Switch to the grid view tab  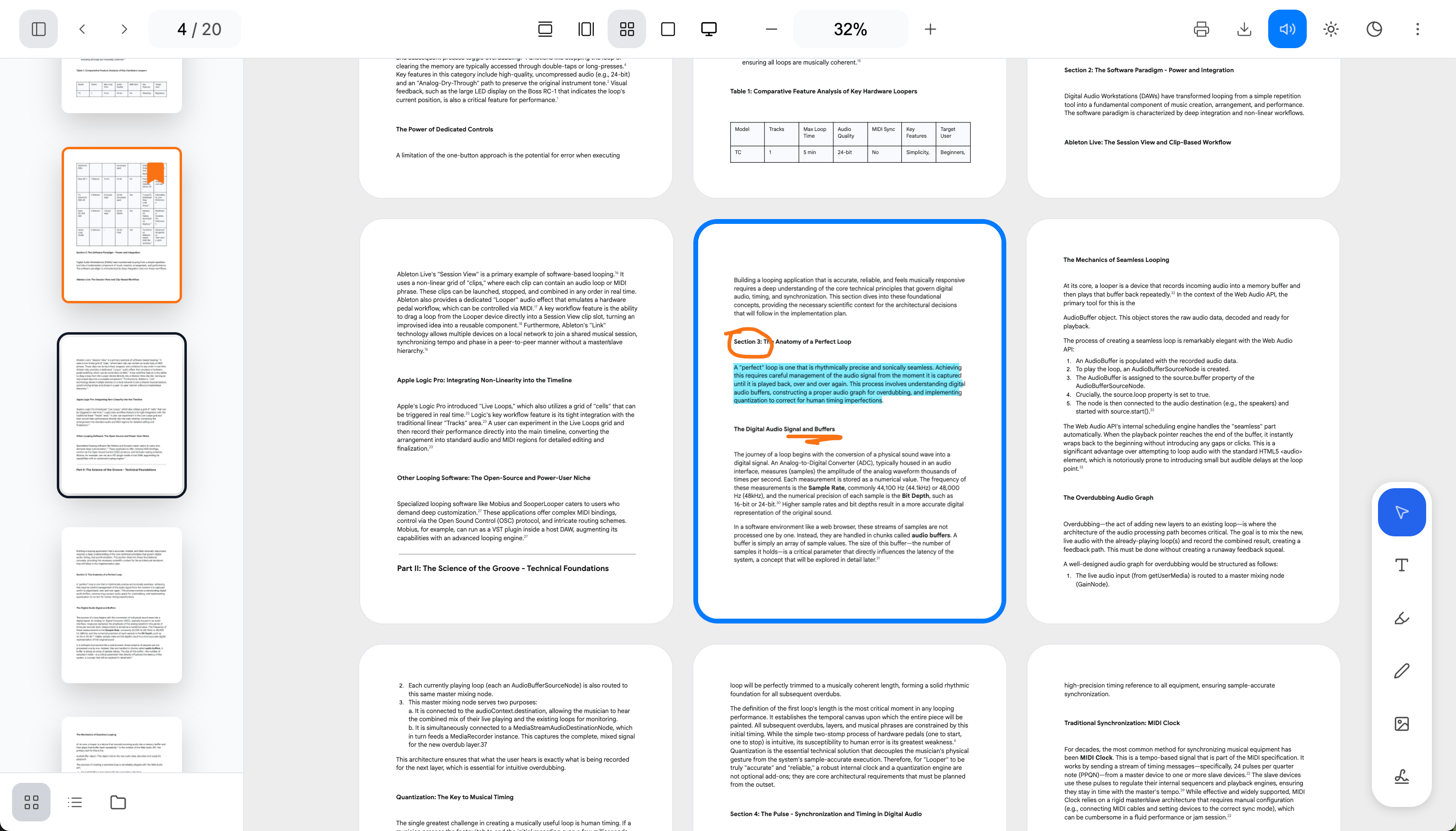coord(31,802)
